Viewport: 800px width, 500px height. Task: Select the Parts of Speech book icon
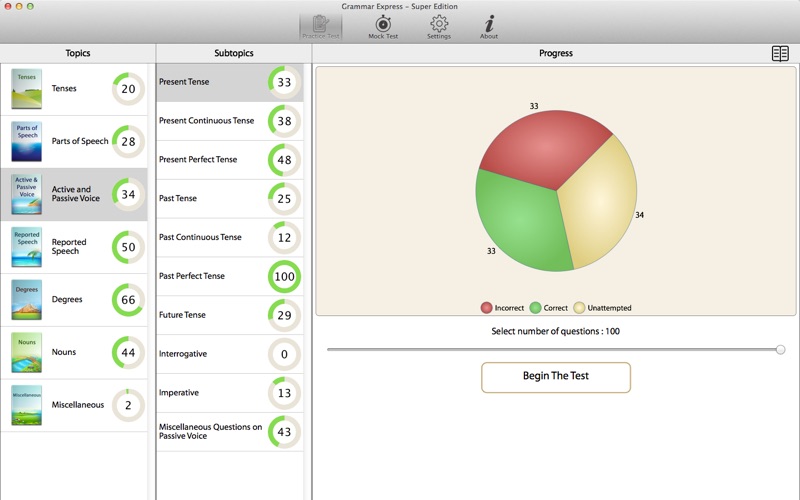(26, 142)
